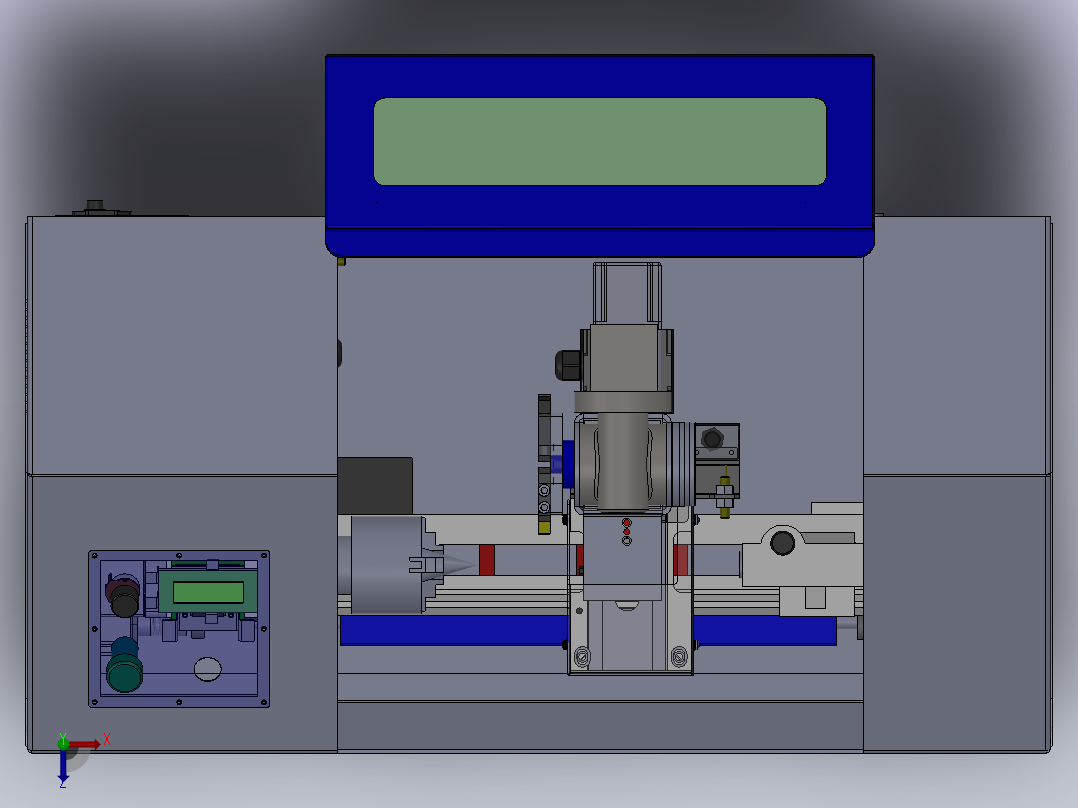Select the small button on top-left enclosure
This screenshot has height=808, width=1078.
pos(94,206)
